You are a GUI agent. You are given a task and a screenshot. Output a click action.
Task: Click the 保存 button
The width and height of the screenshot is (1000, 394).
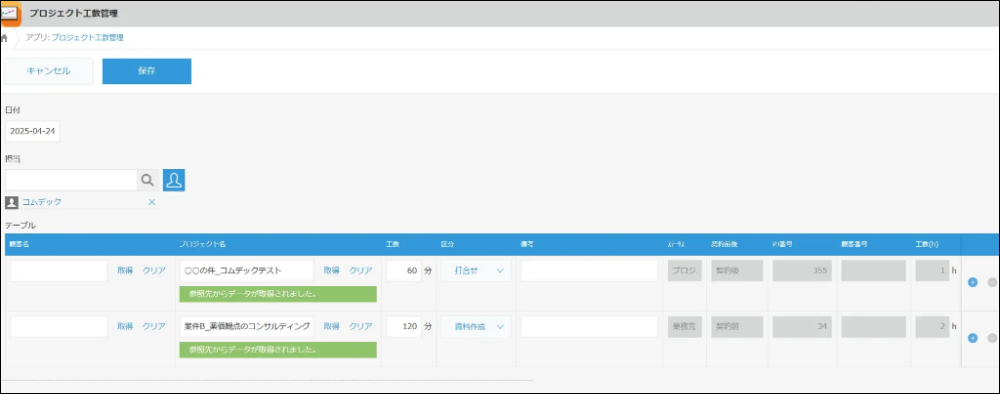(x=147, y=71)
